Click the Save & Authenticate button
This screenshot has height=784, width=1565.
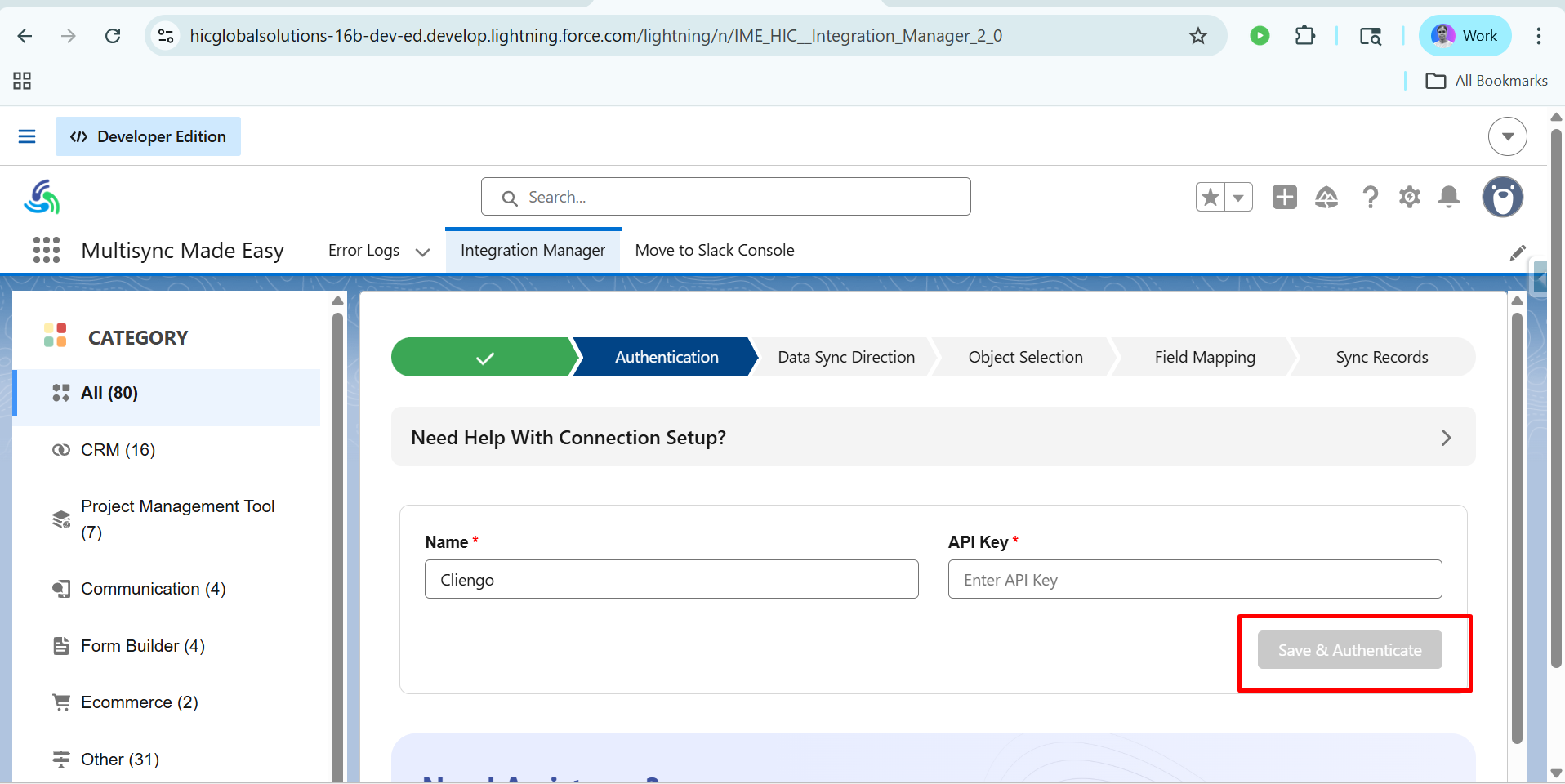(x=1349, y=650)
